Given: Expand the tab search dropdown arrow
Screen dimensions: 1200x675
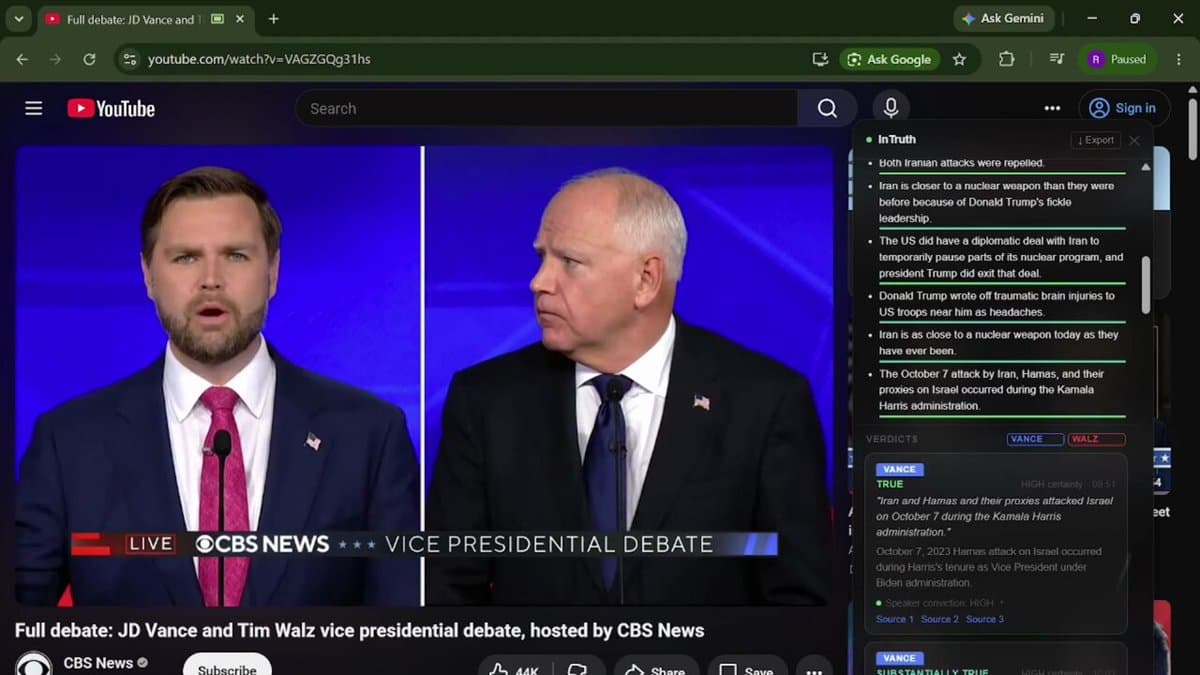Looking at the screenshot, I should pos(18,18).
